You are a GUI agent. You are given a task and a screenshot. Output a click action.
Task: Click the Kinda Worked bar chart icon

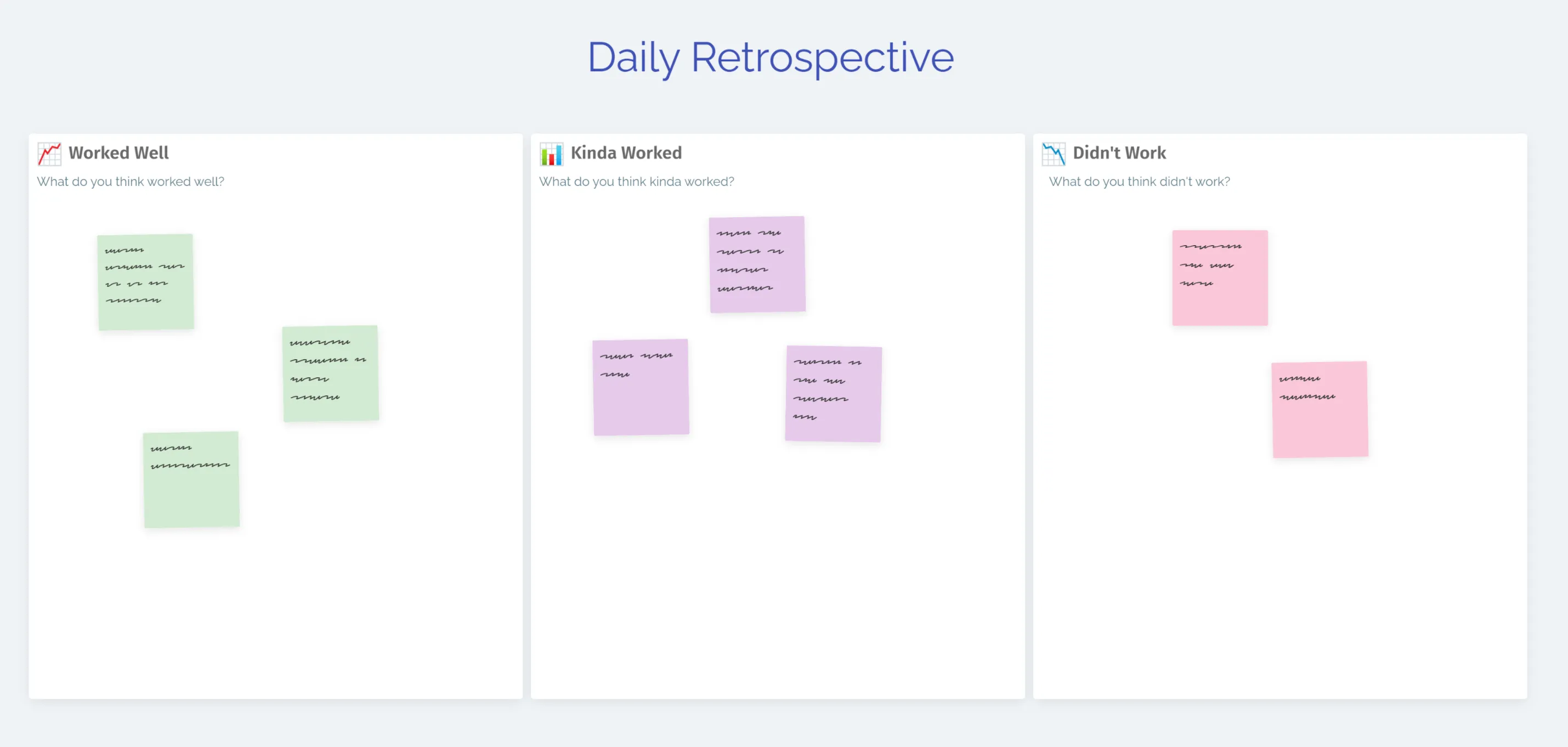coord(551,154)
